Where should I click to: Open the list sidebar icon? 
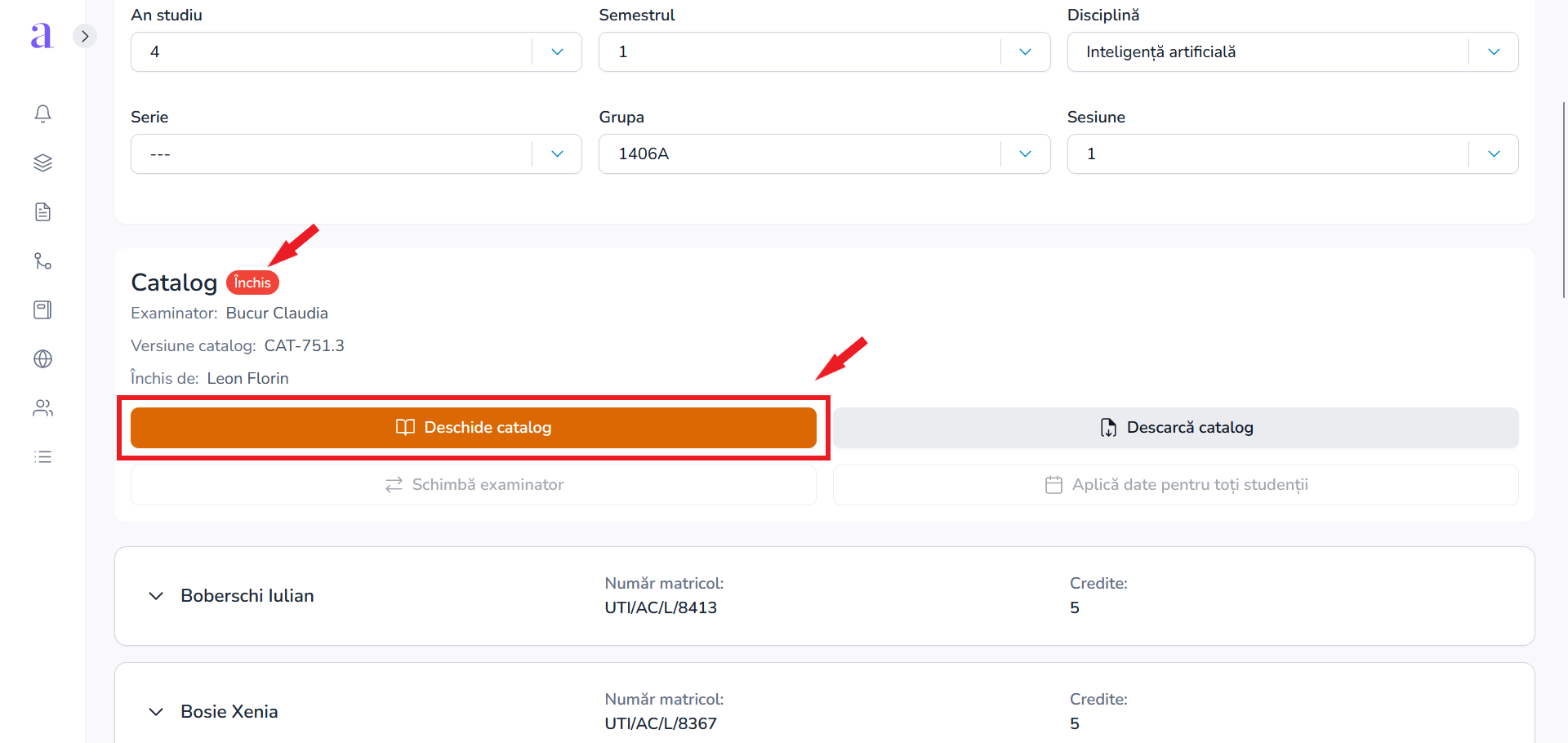pyautogui.click(x=43, y=457)
